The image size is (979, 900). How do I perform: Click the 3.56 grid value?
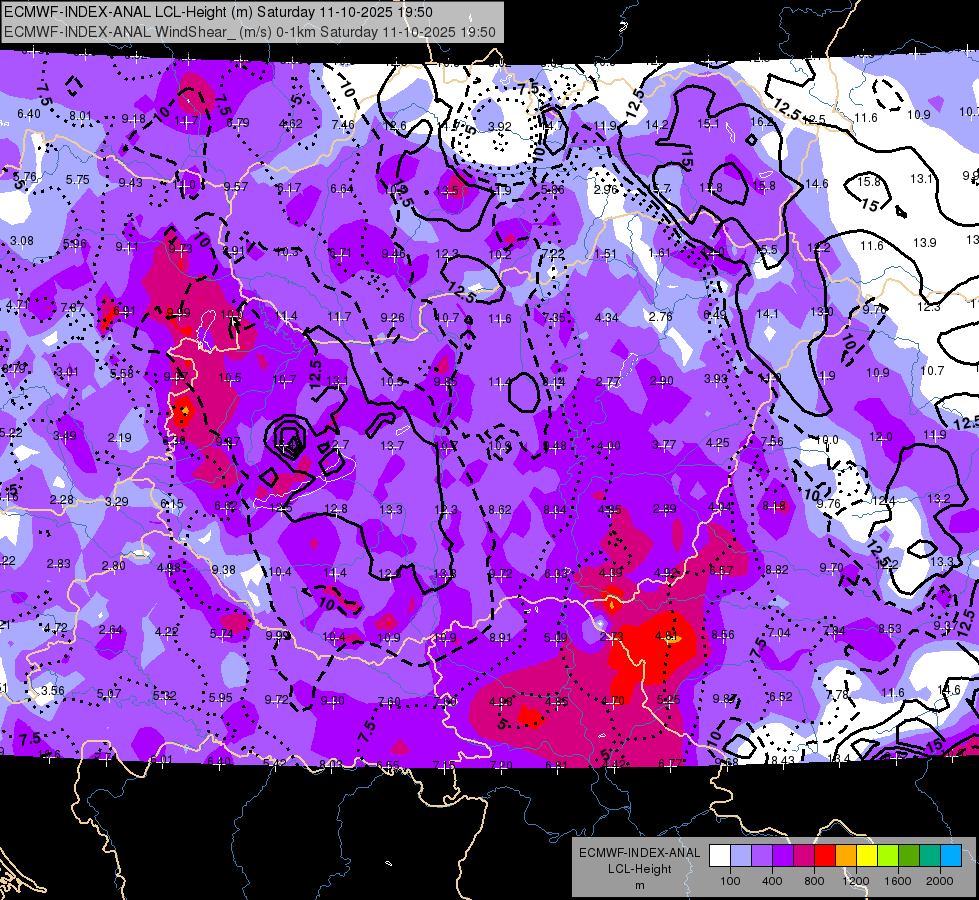click(53, 690)
